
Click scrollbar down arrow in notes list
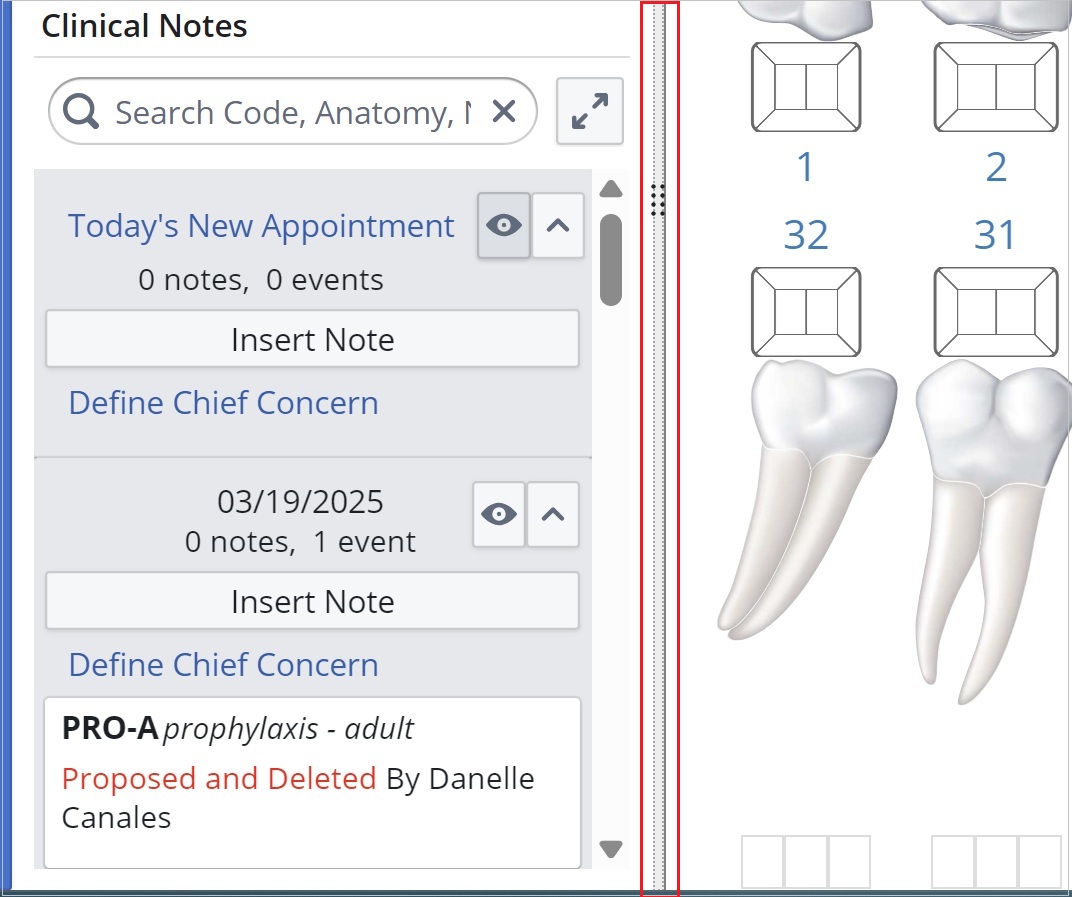click(611, 848)
